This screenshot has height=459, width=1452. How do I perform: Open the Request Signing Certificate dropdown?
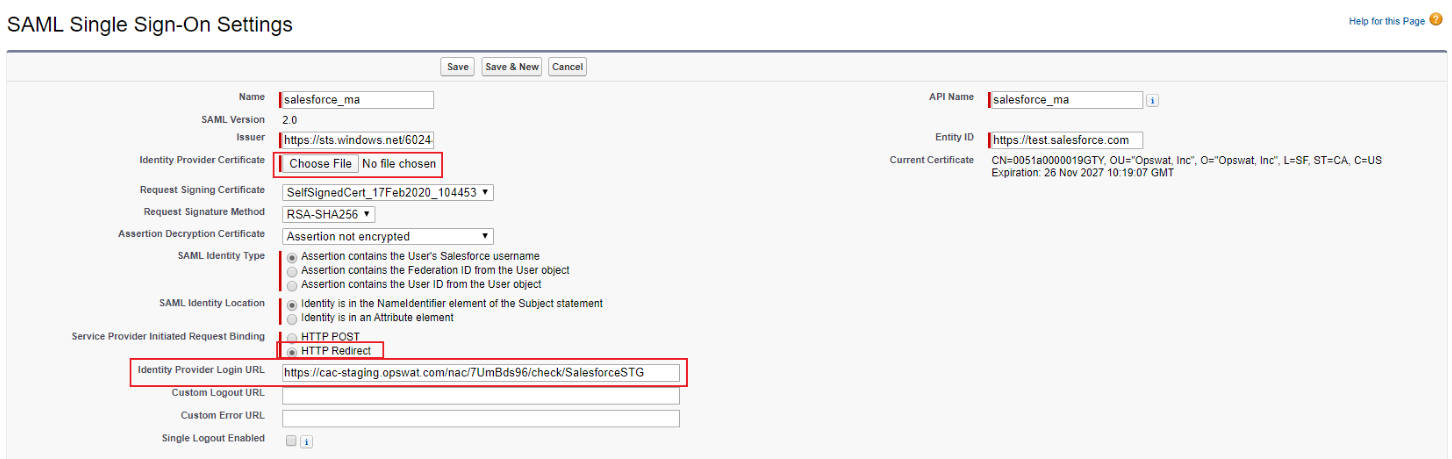(x=388, y=192)
